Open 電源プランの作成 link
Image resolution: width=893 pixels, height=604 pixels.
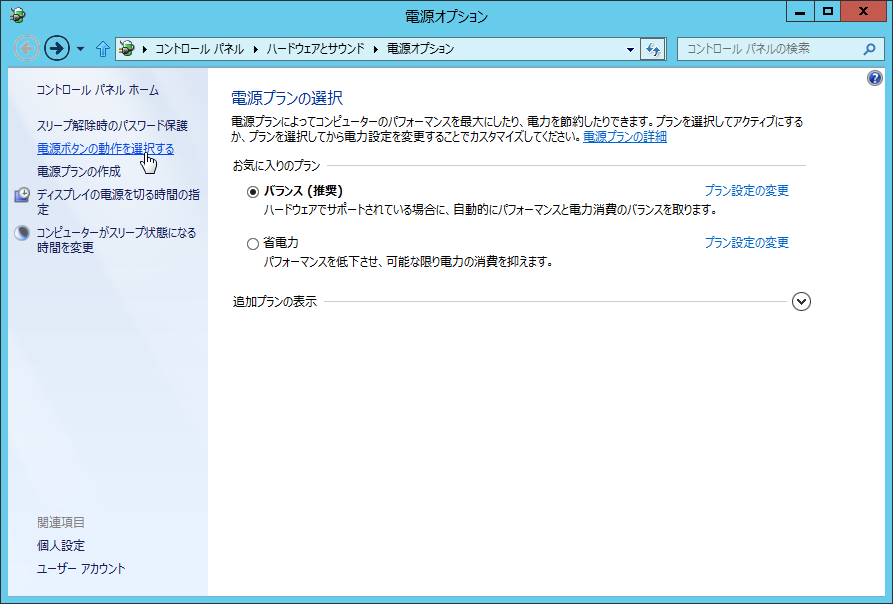(79, 171)
